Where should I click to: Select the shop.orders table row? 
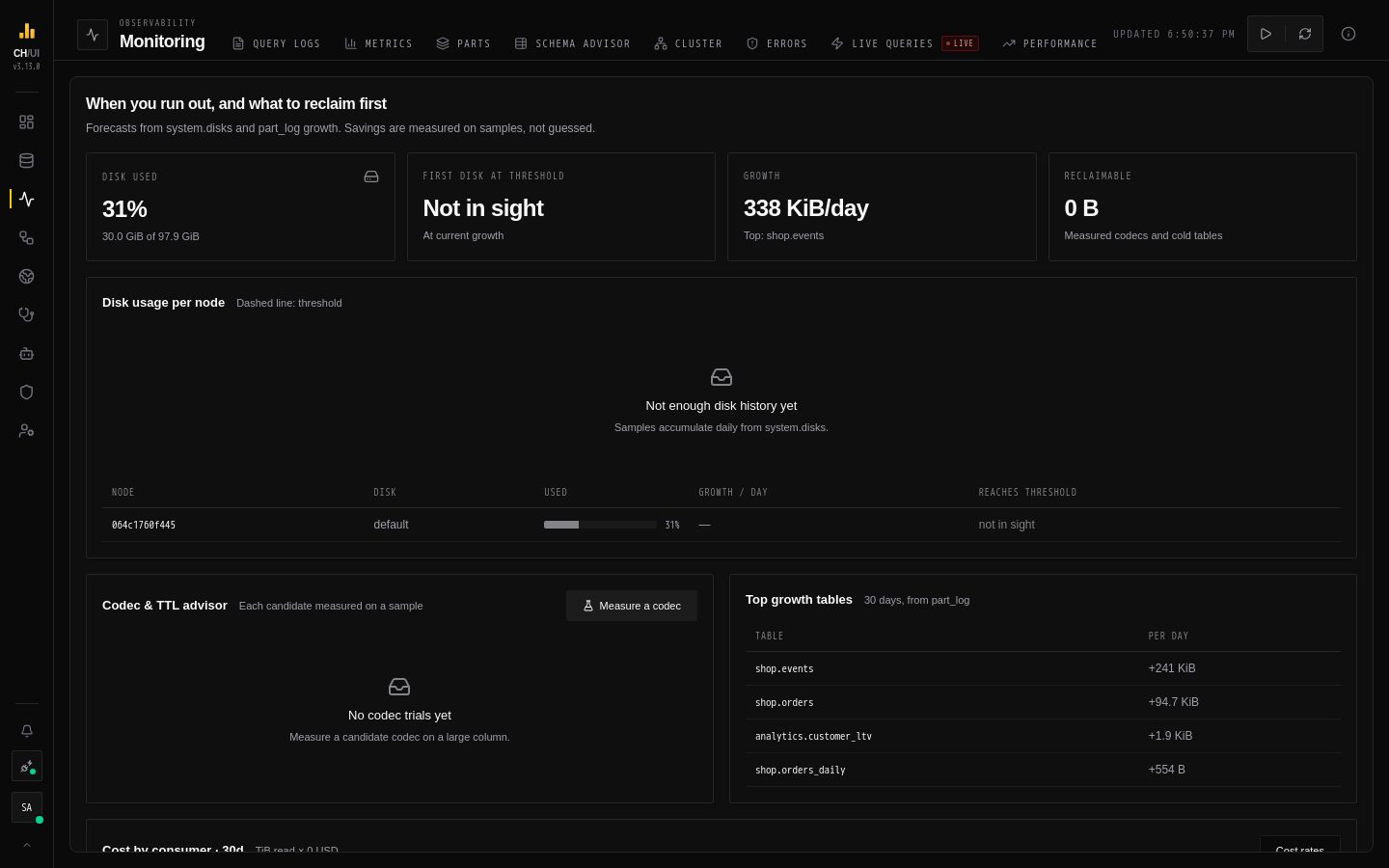click(x=1043, y=702)
